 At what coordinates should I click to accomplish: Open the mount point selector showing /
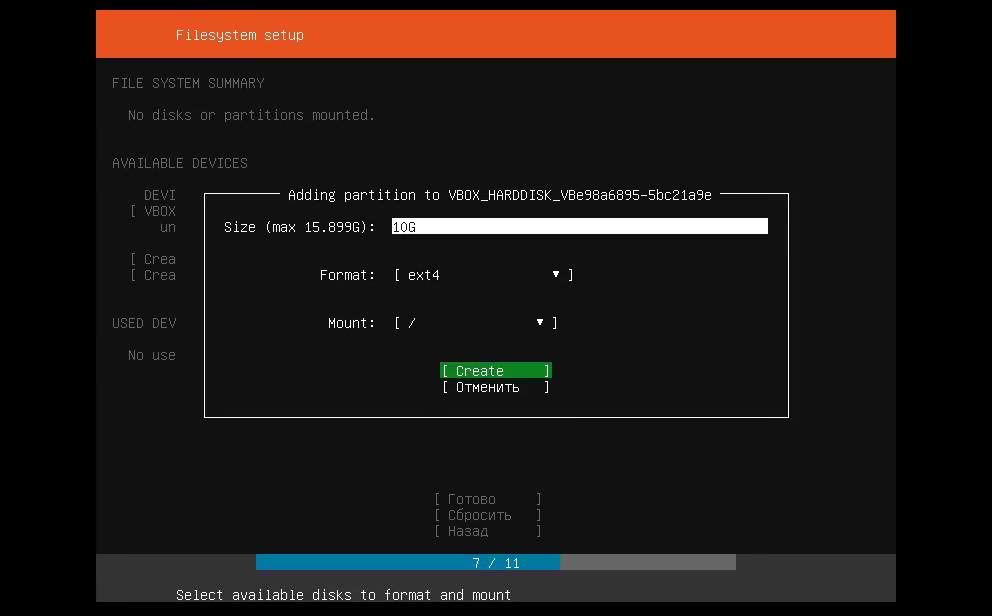point(475,323)
